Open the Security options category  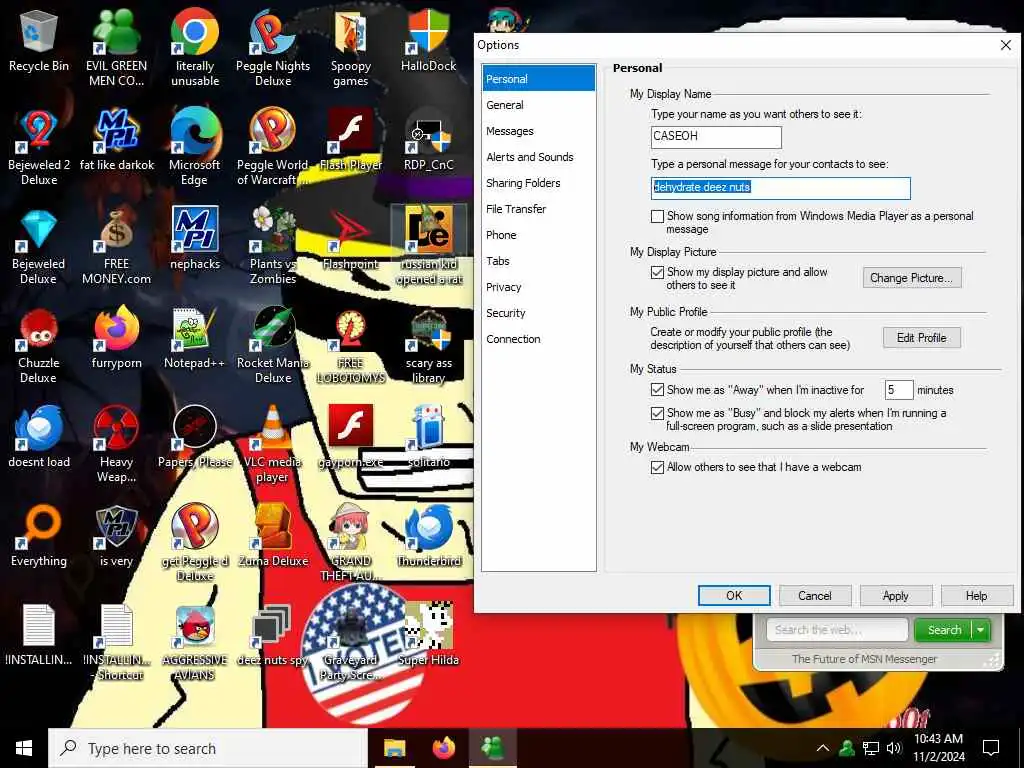[538, 313]
